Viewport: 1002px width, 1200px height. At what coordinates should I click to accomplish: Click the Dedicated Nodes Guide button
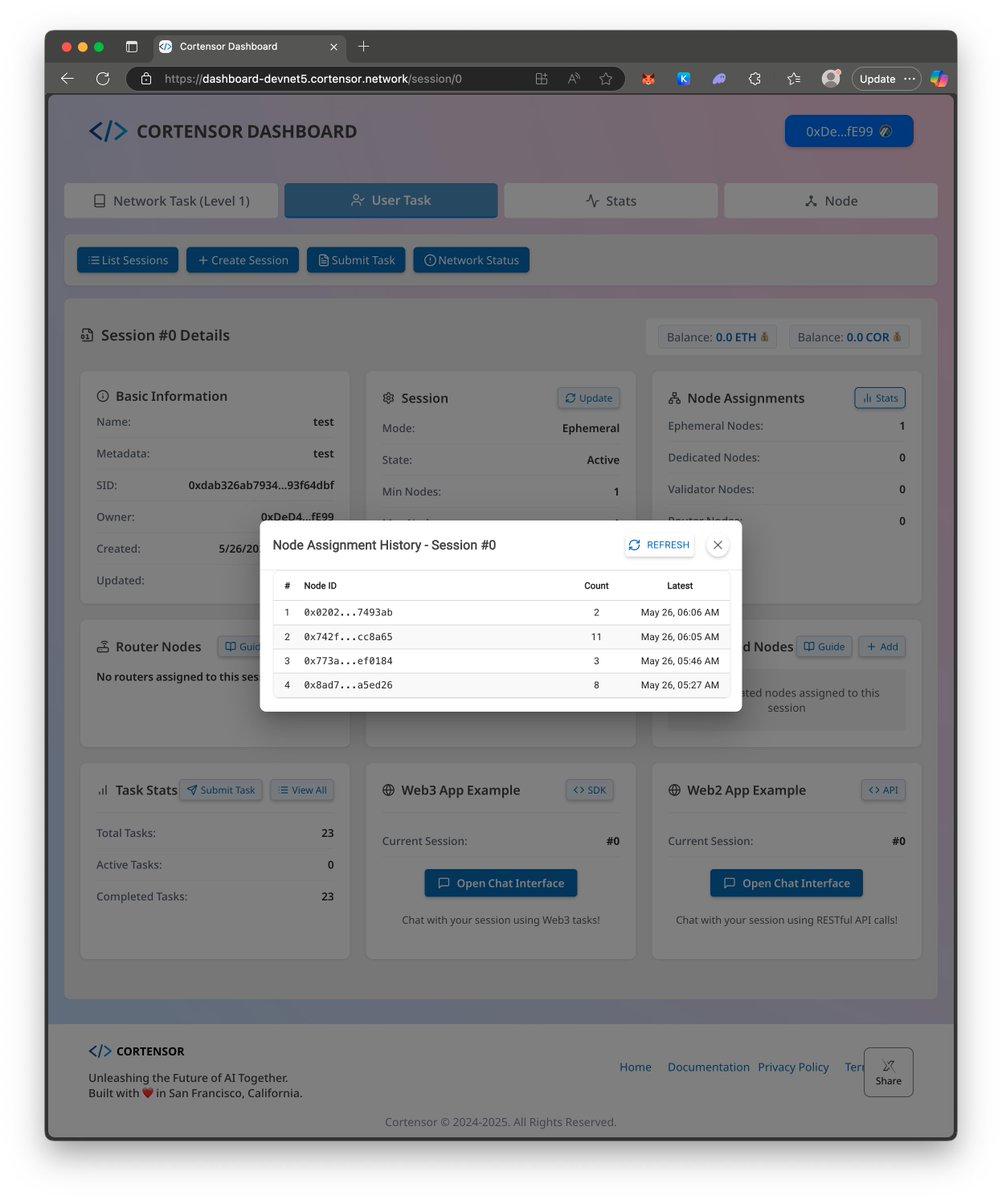(824, 647)
